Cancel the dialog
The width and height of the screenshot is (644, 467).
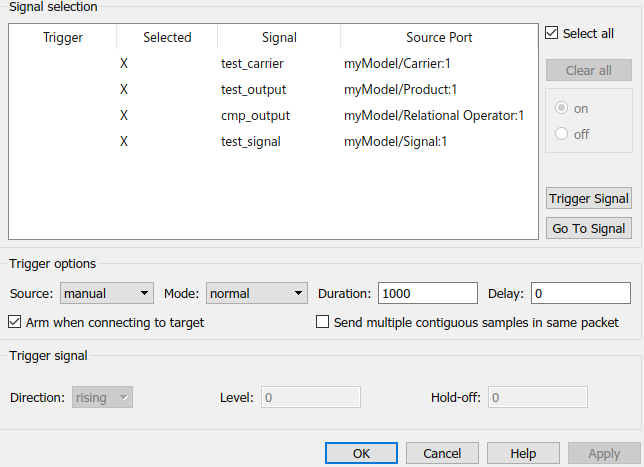point(442,453)
